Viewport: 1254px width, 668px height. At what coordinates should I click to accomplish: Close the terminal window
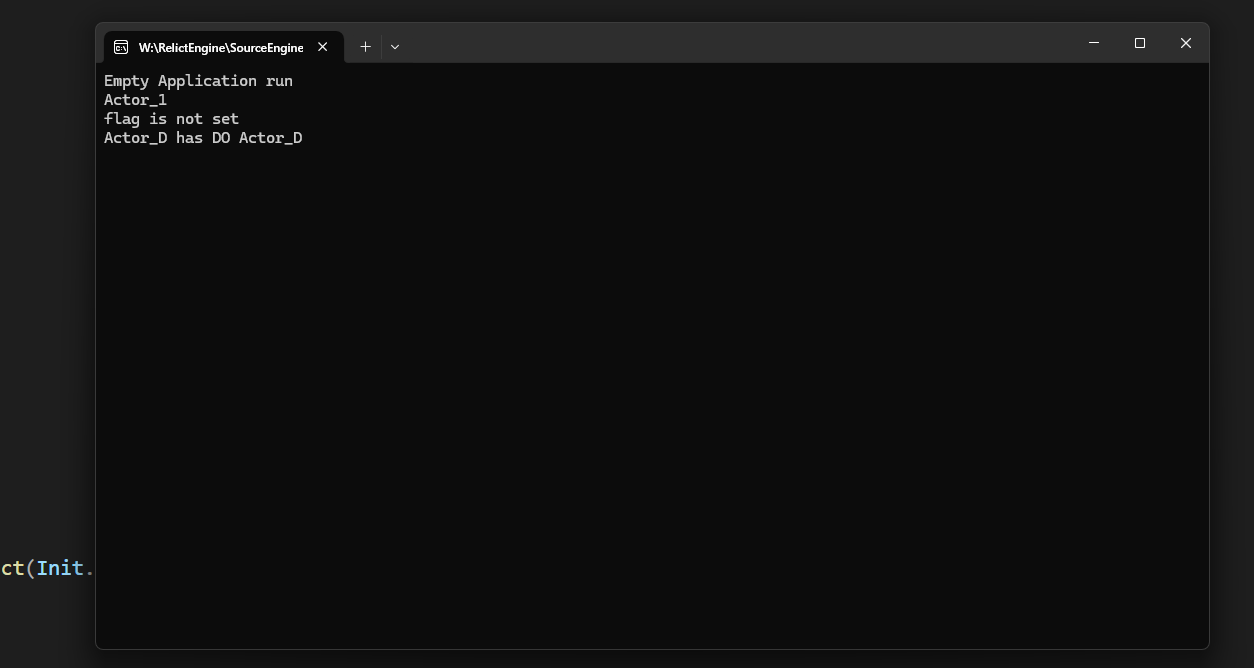pyautogui.click(x=1185, y=43)
